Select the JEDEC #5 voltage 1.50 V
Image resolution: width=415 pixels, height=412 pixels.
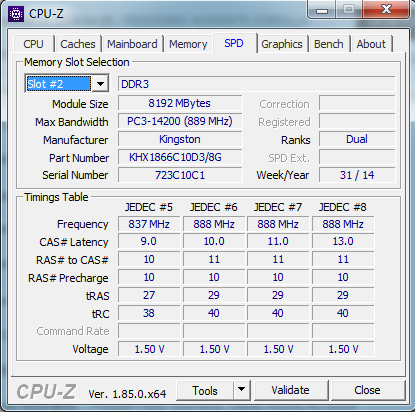(x=149, y=349)
